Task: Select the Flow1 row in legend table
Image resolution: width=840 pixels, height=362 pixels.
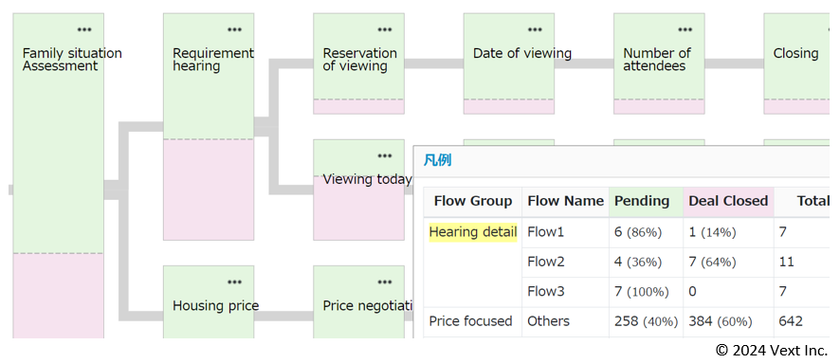Action: [627, 232]
